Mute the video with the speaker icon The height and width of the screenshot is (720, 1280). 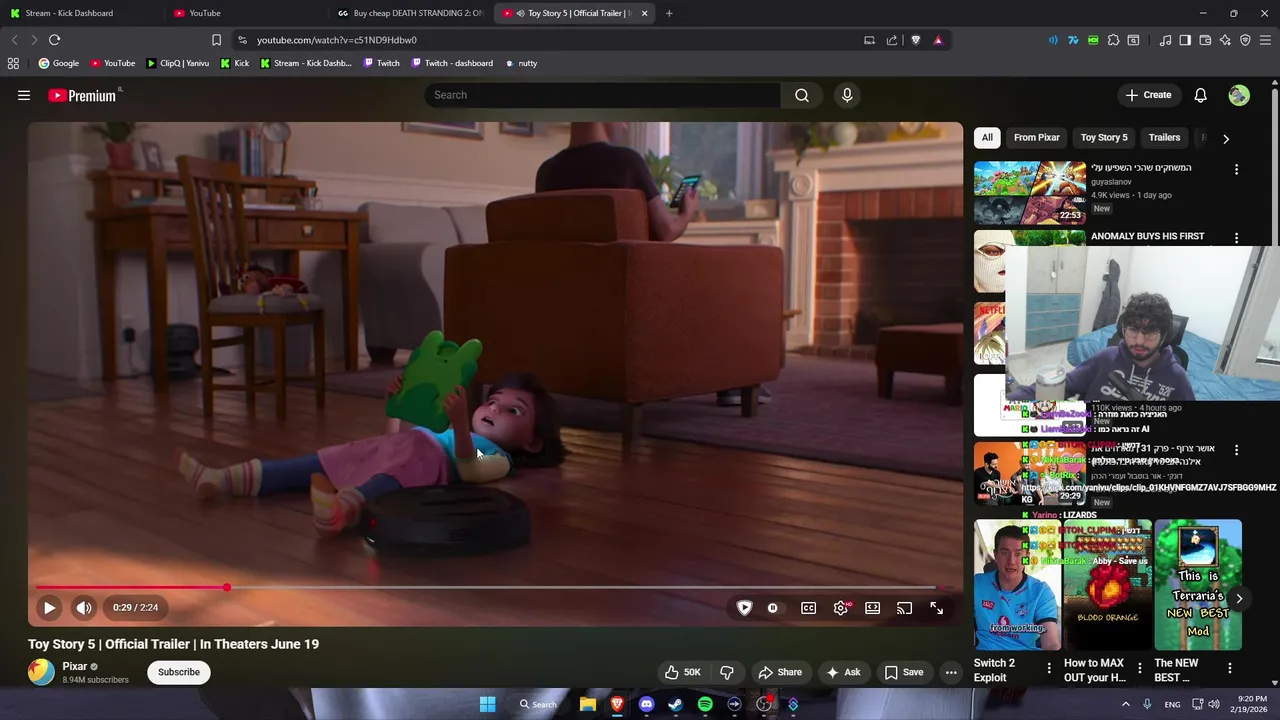(84, 607)
